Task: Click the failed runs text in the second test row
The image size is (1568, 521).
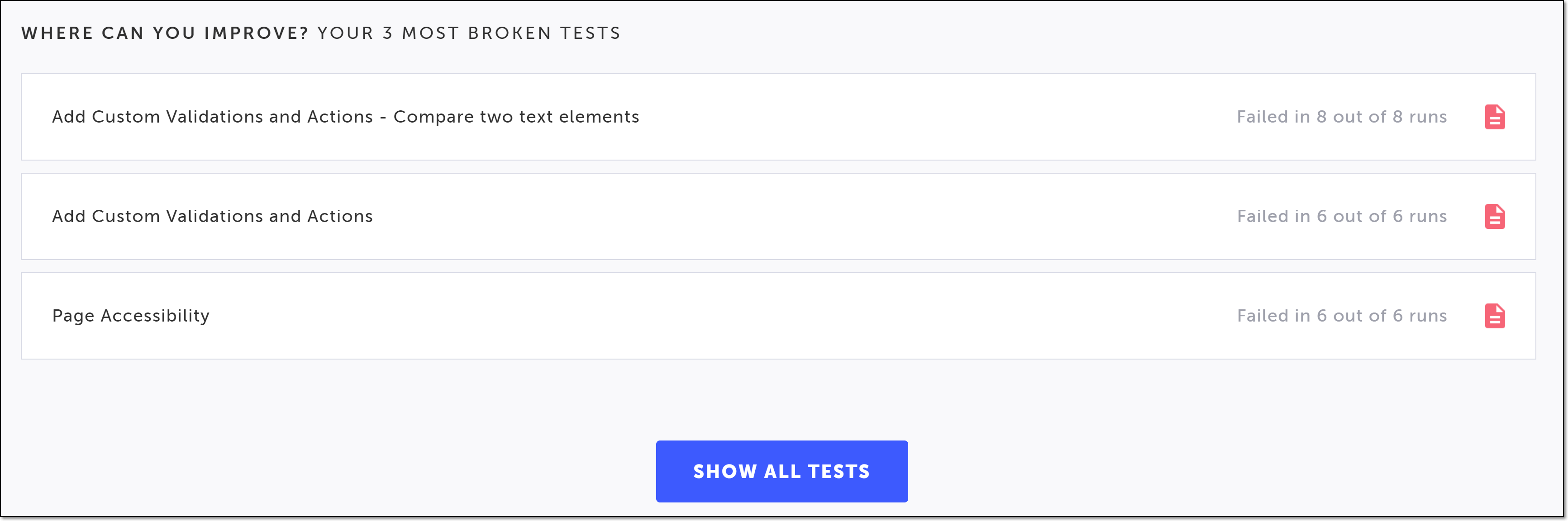Action: [1342, 216]
